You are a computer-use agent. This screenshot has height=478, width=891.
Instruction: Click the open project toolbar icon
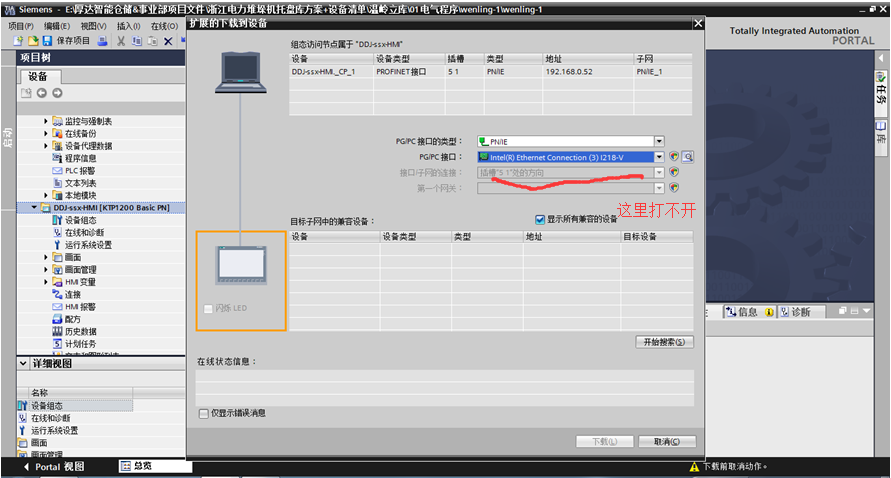tap(33, 41)
